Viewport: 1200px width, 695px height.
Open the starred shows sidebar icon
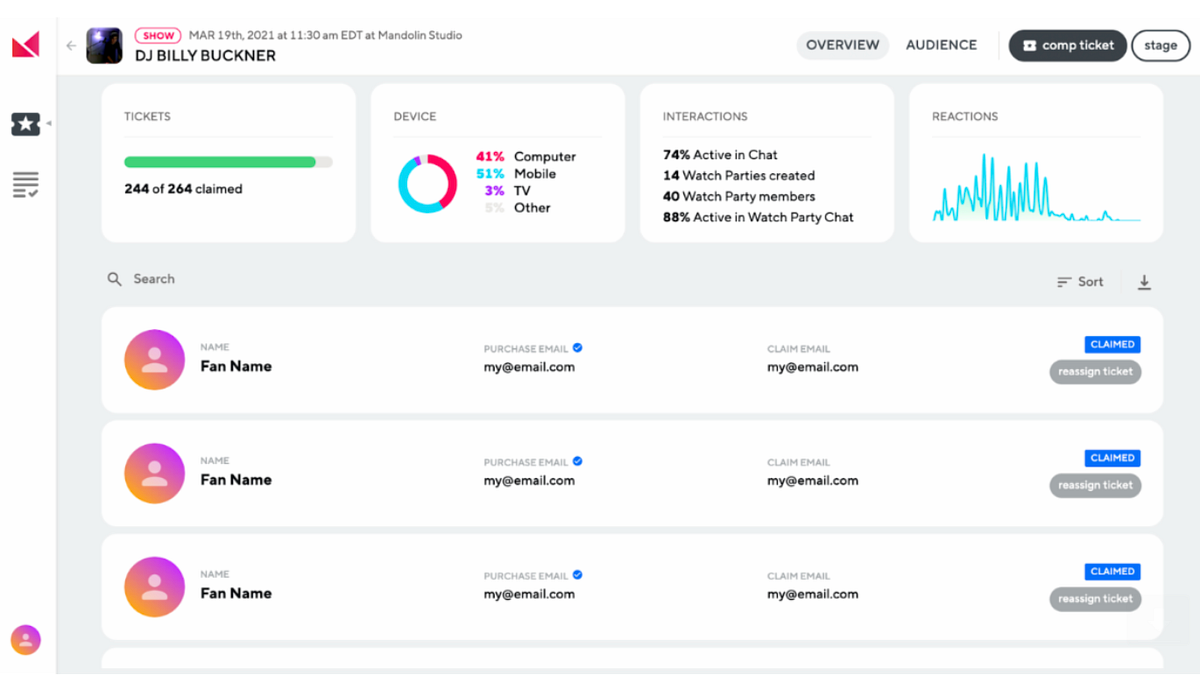point(24,124)
